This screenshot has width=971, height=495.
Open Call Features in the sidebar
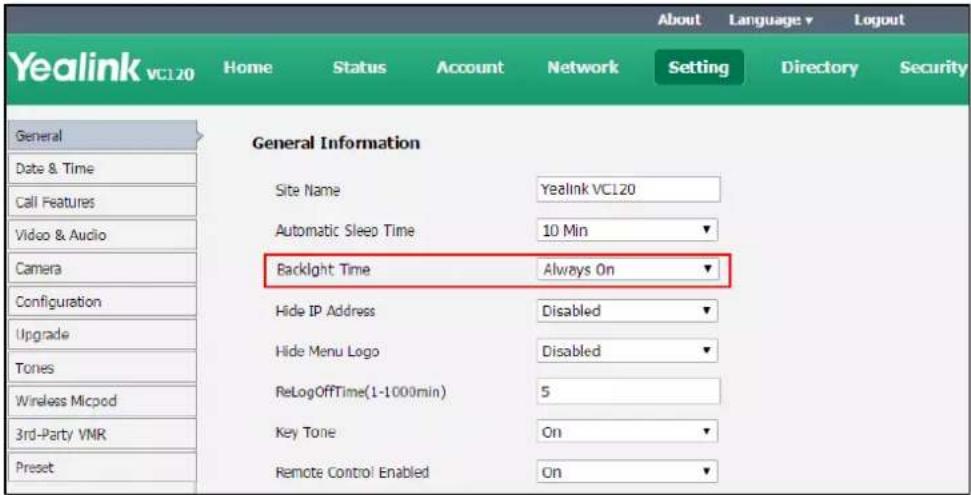102,202
